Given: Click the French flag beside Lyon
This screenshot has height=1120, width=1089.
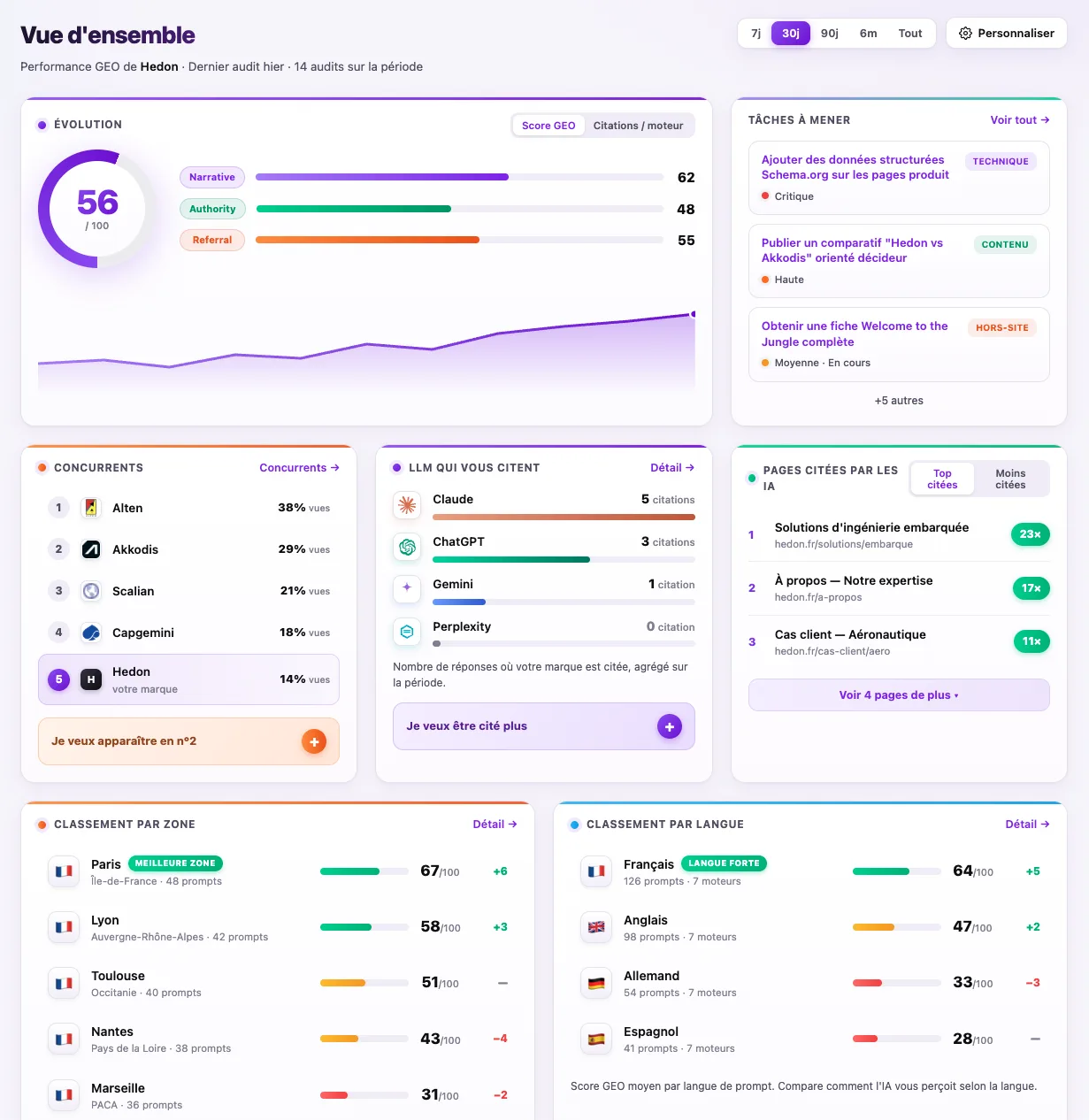Looking at the screenshot, I should [64, 927].
